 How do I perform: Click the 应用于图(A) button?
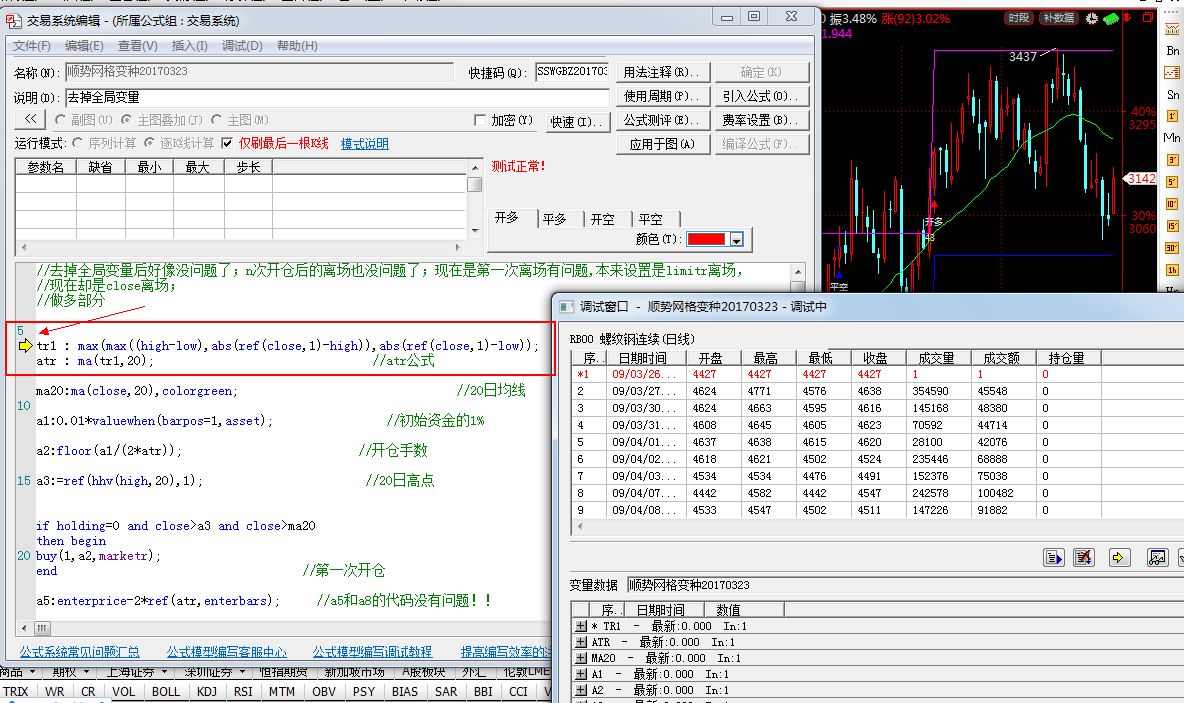click(x=661, y=144)
